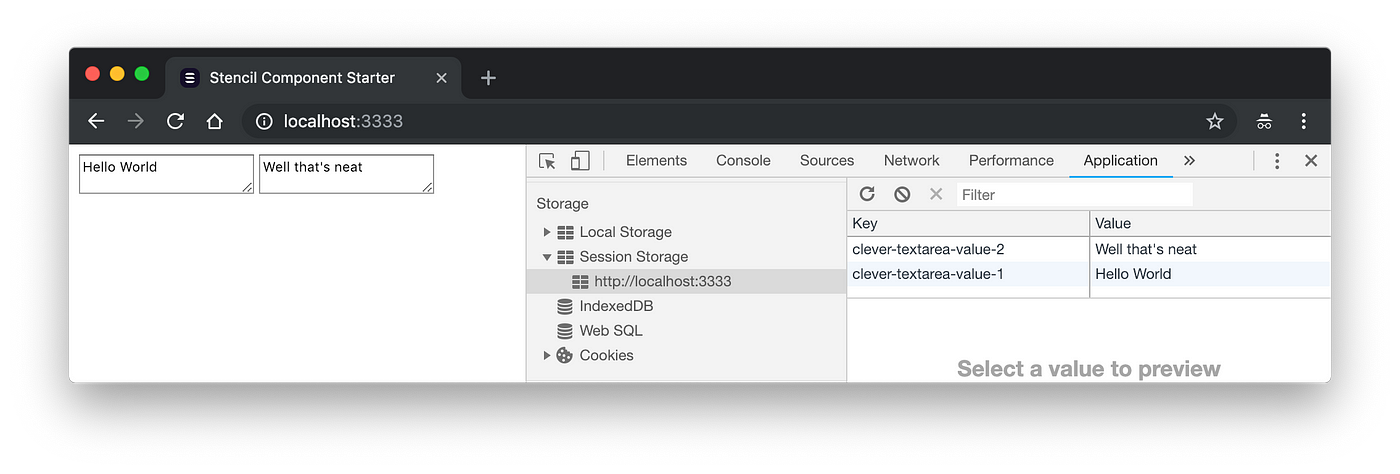This screenshot has height=474, width=1400.
Task: Open the DevTools customize menu dots
Action: pos(1277,161)
